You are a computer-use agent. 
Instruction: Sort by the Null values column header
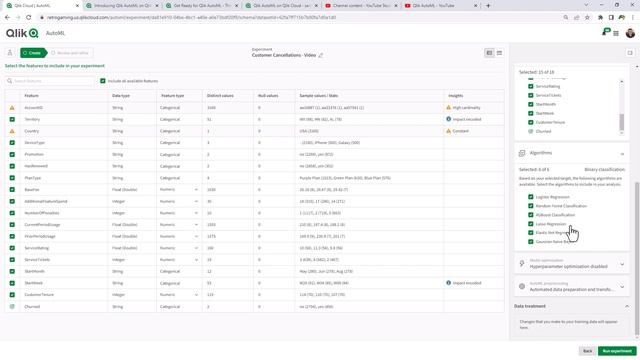tap(268, 96)
